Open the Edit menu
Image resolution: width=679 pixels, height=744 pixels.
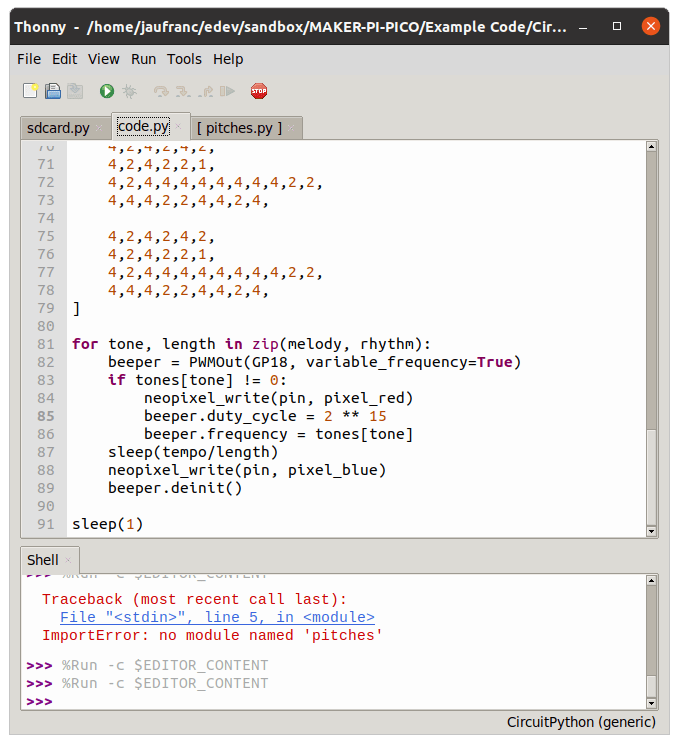65,59
